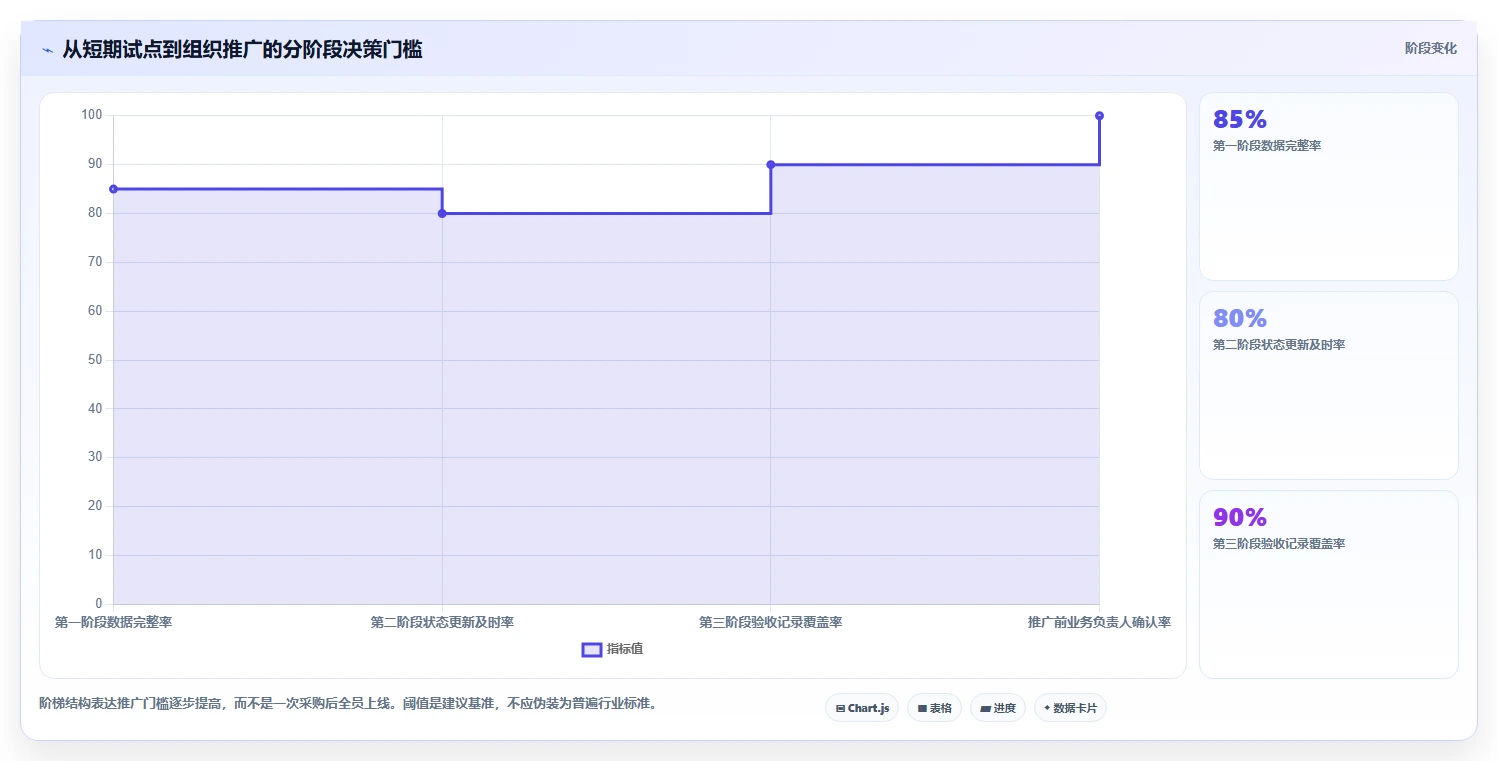
Task: Select the 表格 tag
Action: click(934, 708)
